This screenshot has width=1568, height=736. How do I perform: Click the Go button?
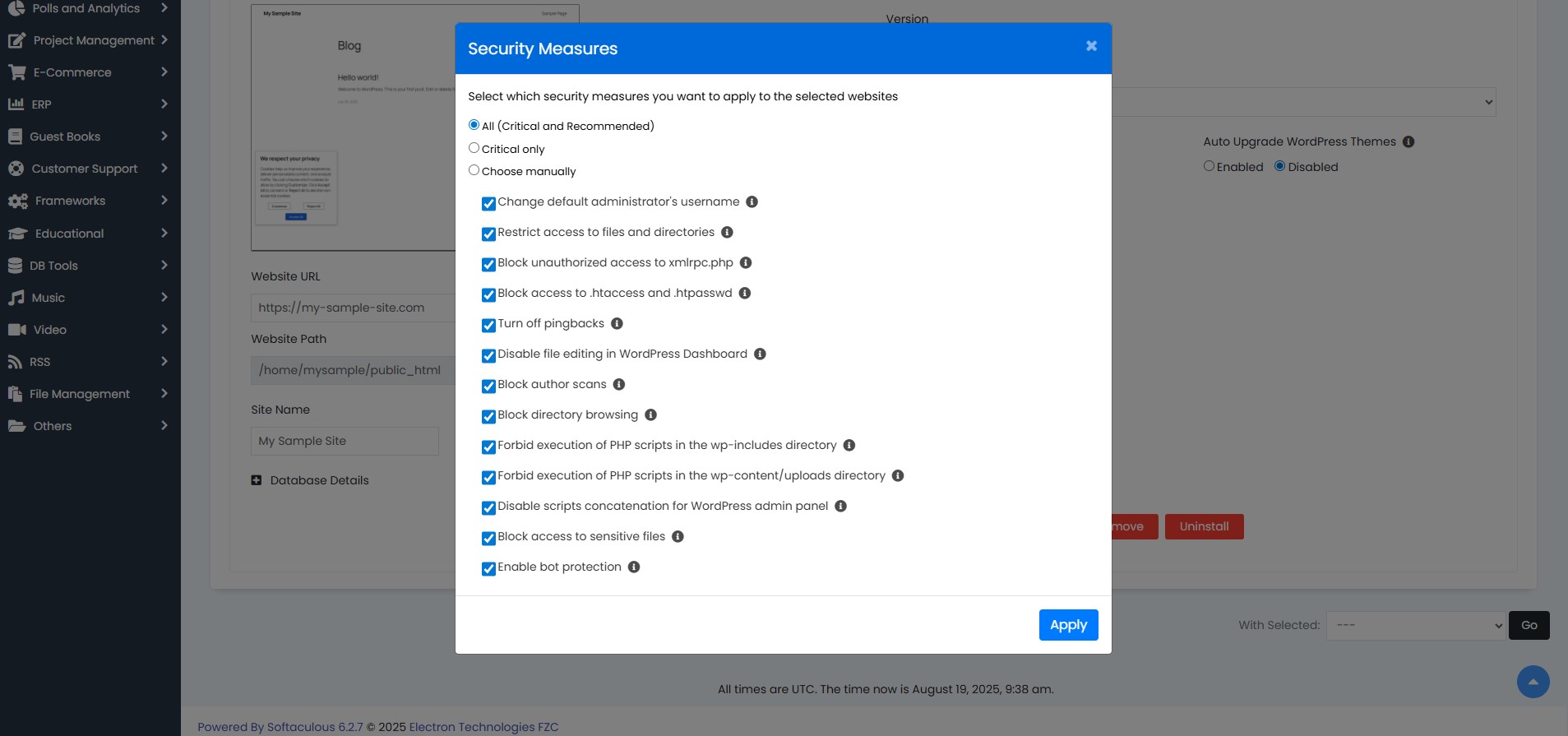1529,625
